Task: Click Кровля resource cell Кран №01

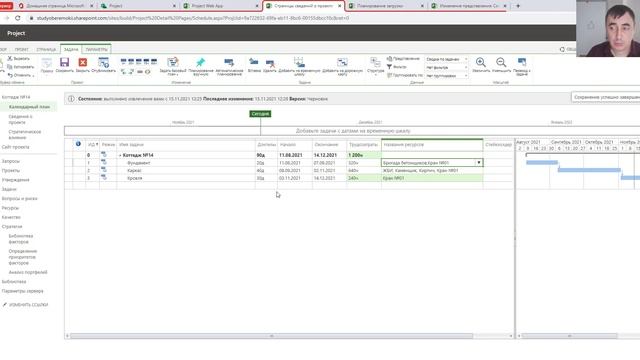Action: pos(432,178)
